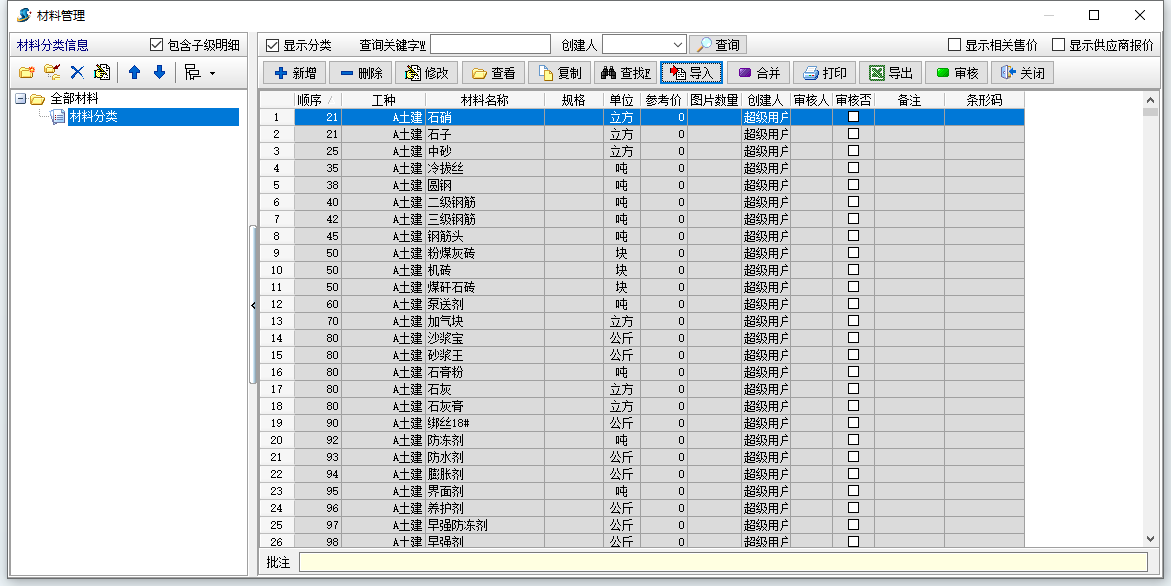Uncheck 包含子级明细 checkbox
Image resolution: width=1171 pixels, height=586 pixels.
pos(156,44)
